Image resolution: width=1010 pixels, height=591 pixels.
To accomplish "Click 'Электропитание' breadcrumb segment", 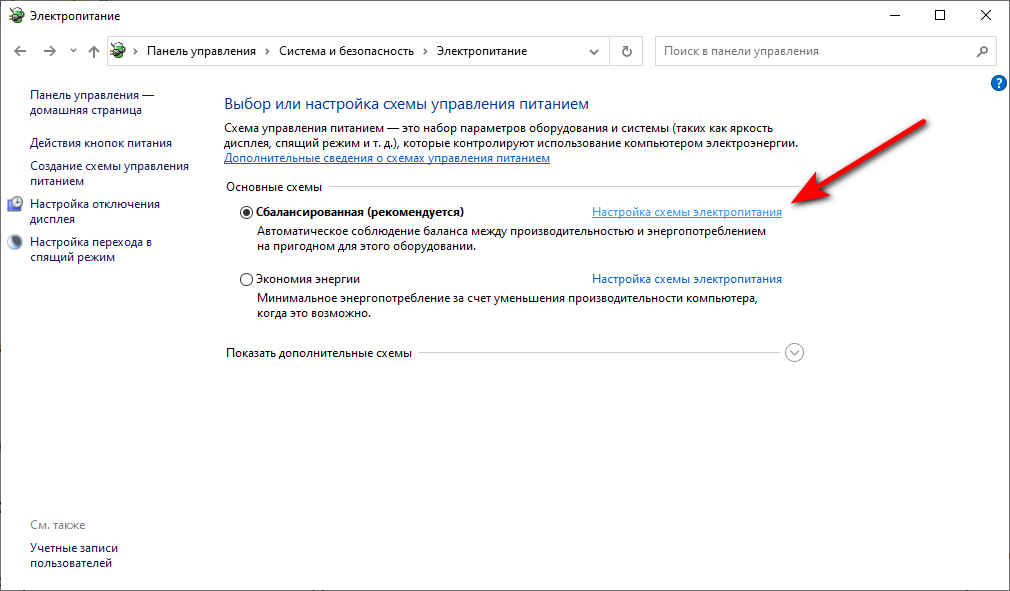I will pyautogui.click(x=482, y=51).
